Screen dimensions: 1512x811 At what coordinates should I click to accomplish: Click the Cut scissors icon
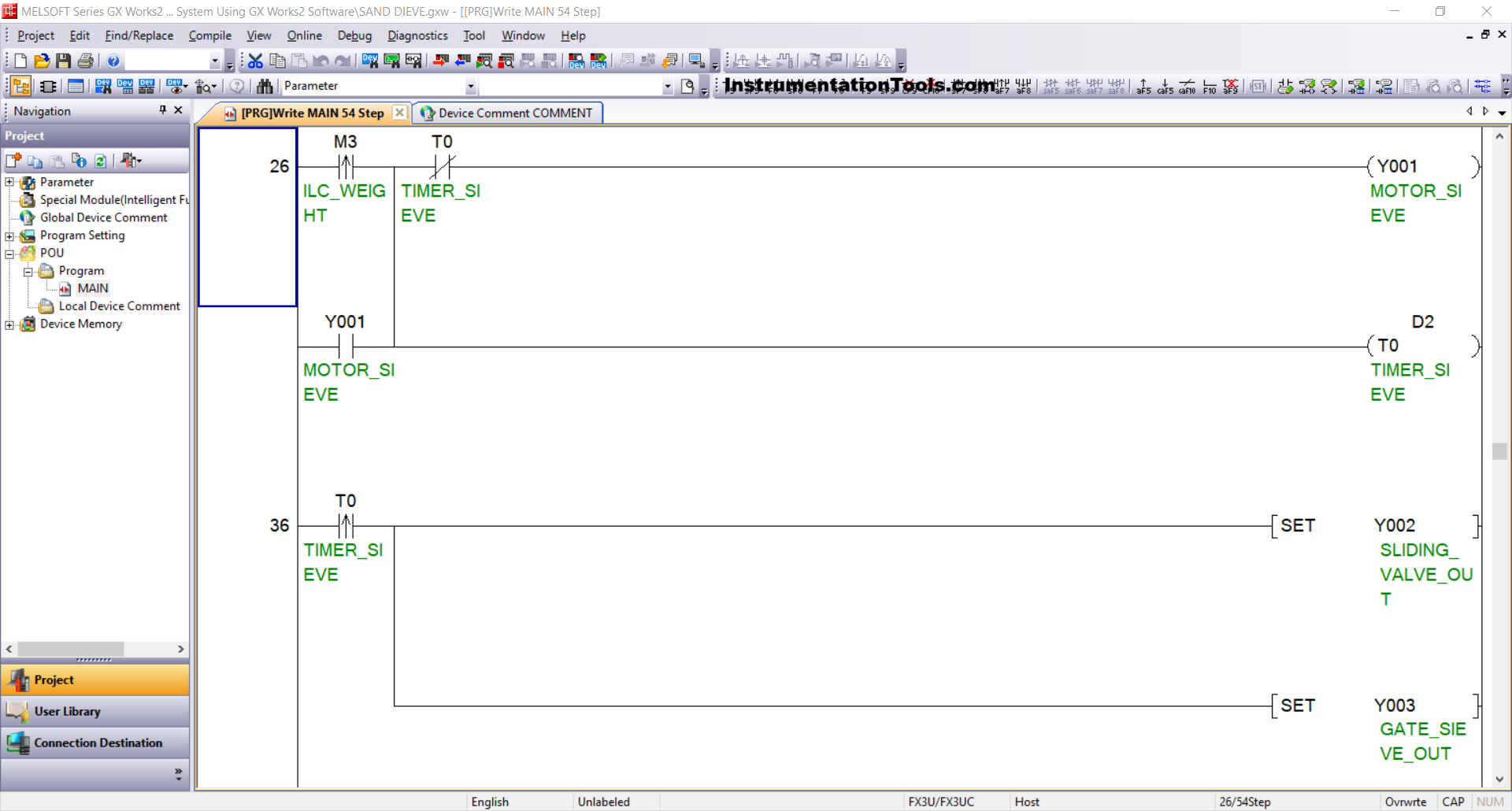pos(255,61)
